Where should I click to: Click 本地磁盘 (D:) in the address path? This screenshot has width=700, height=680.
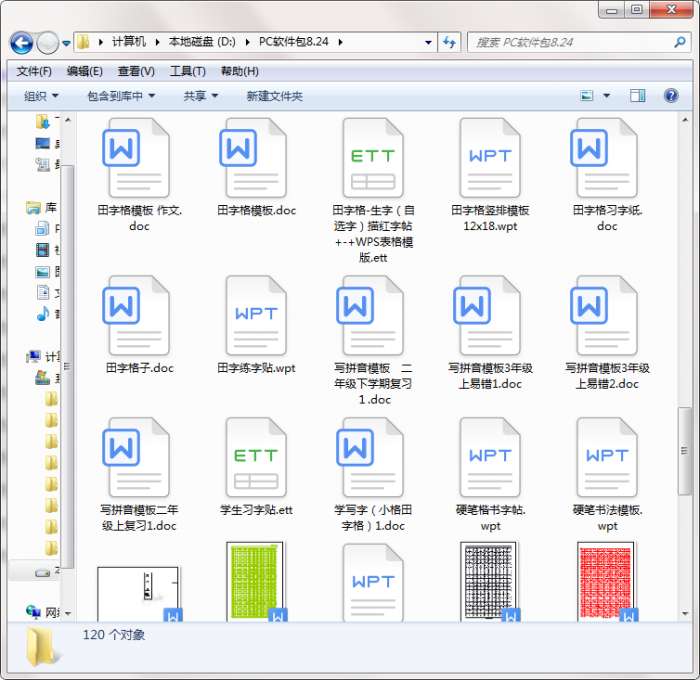(x=200, y=42)
